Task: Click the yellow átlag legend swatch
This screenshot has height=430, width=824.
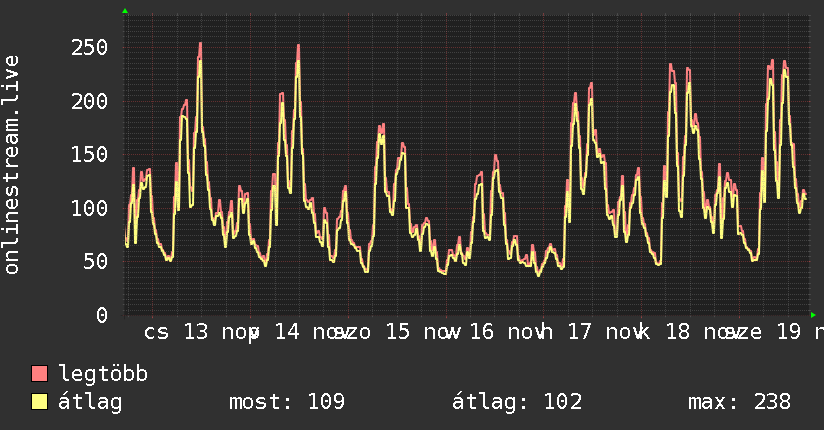Action: click(x=39, y=402)
